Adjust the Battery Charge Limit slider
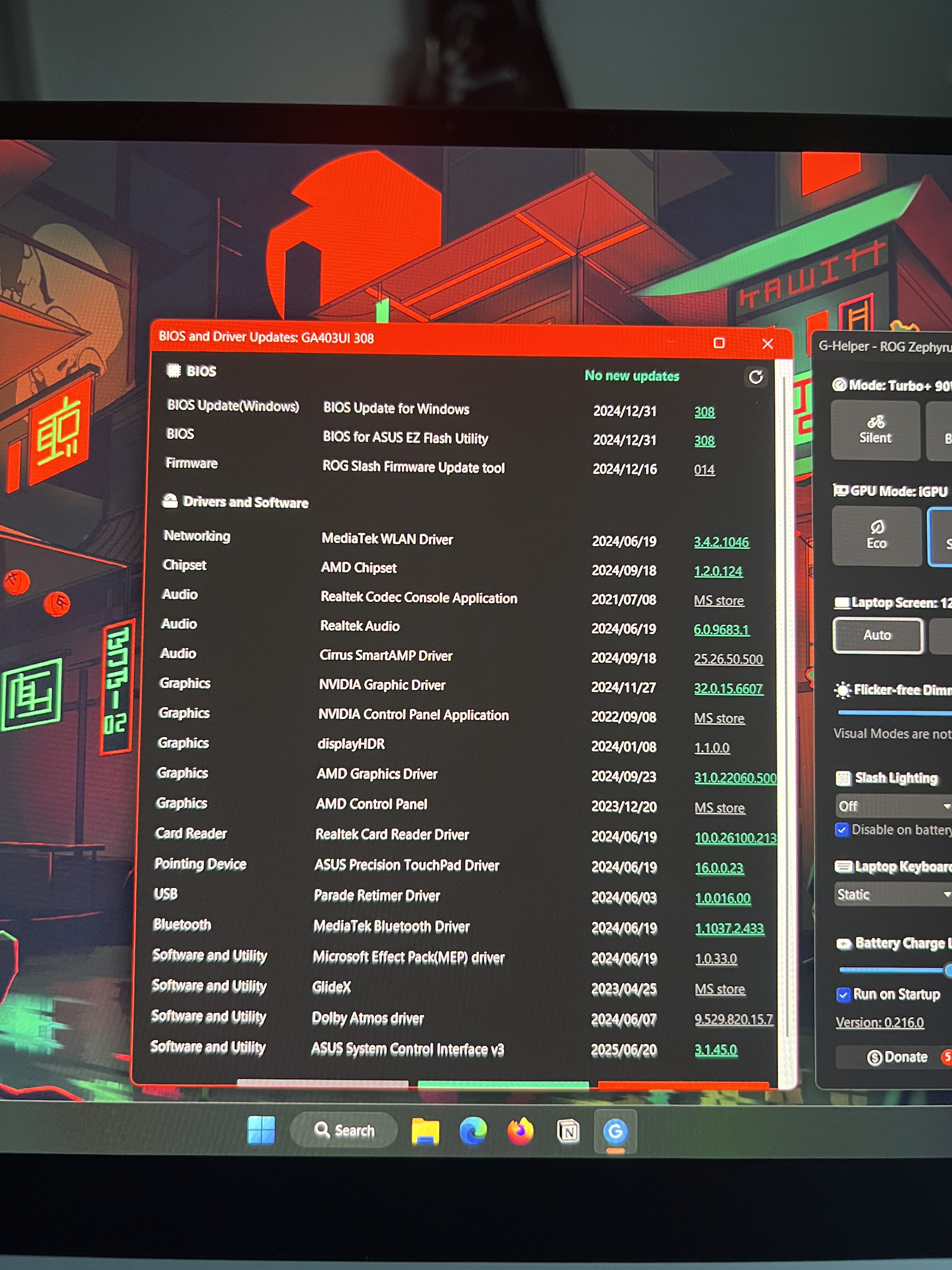Screen dimensions: 952x1270 pos(895,970)
